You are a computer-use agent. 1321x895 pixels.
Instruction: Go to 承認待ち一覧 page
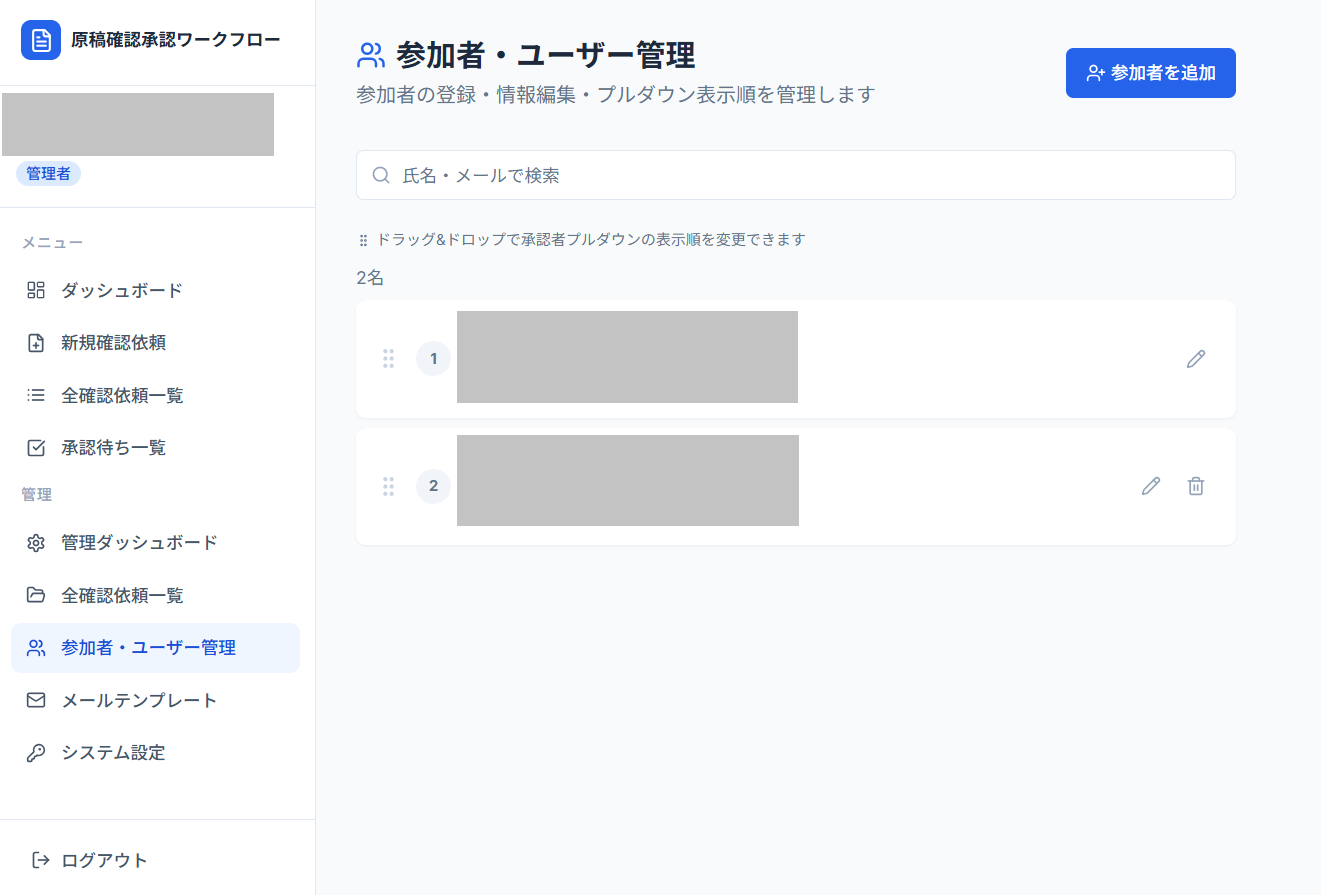(155, 447)
